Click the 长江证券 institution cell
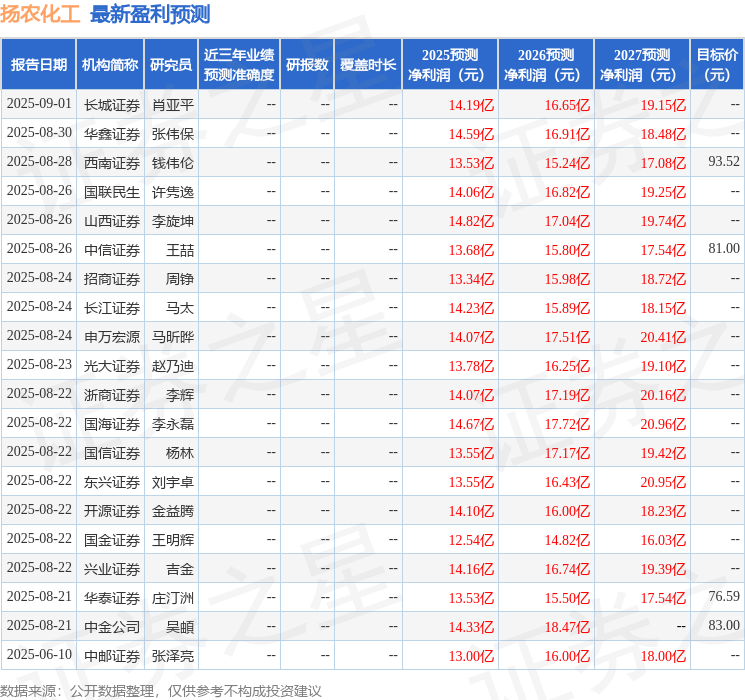 tap(112, 308)
